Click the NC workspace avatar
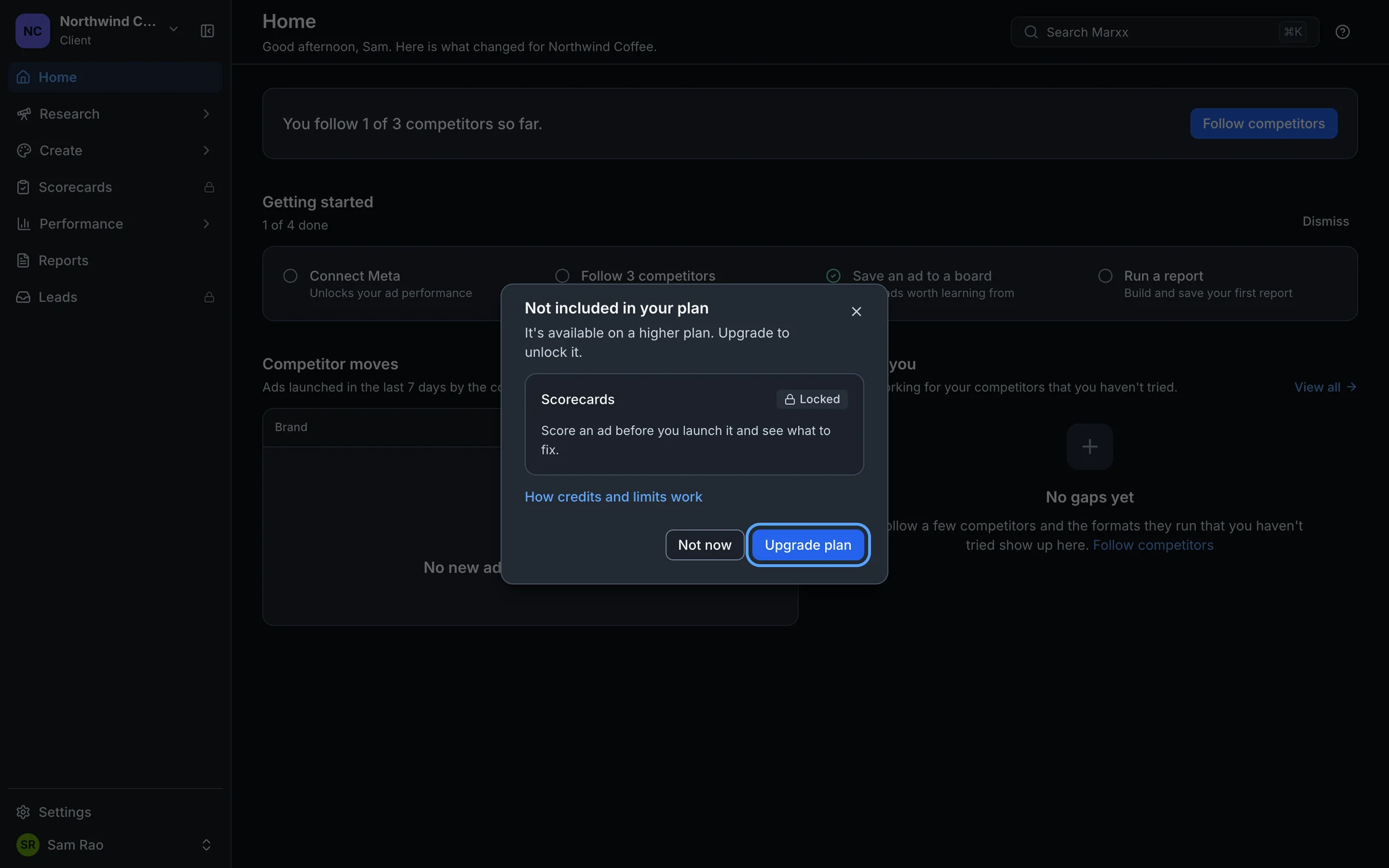This screenshot has width=1389, height=868. (x=32, y=31)
